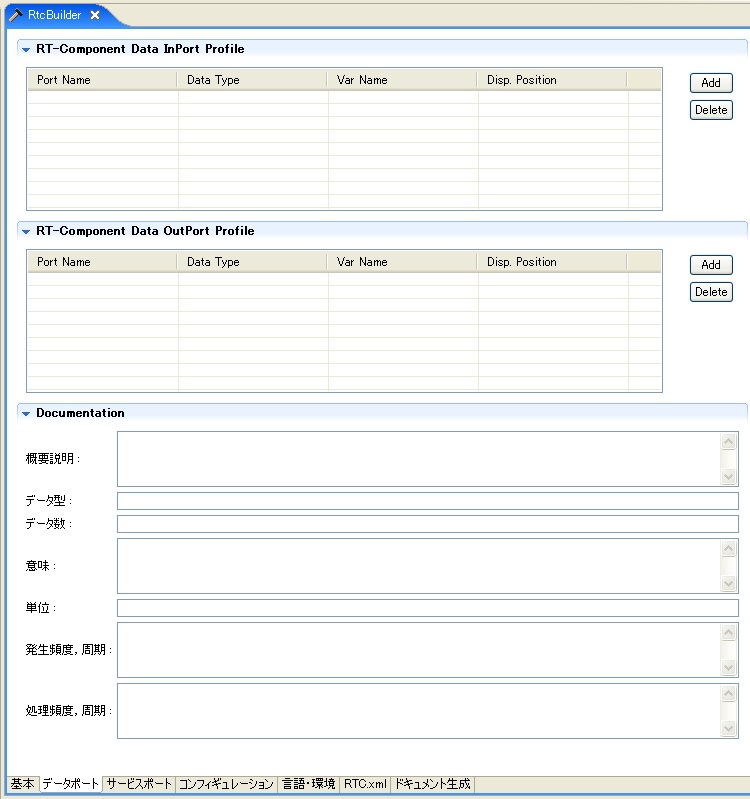
Task: Click the 単位 input field
Action: (x=428, y=608)
